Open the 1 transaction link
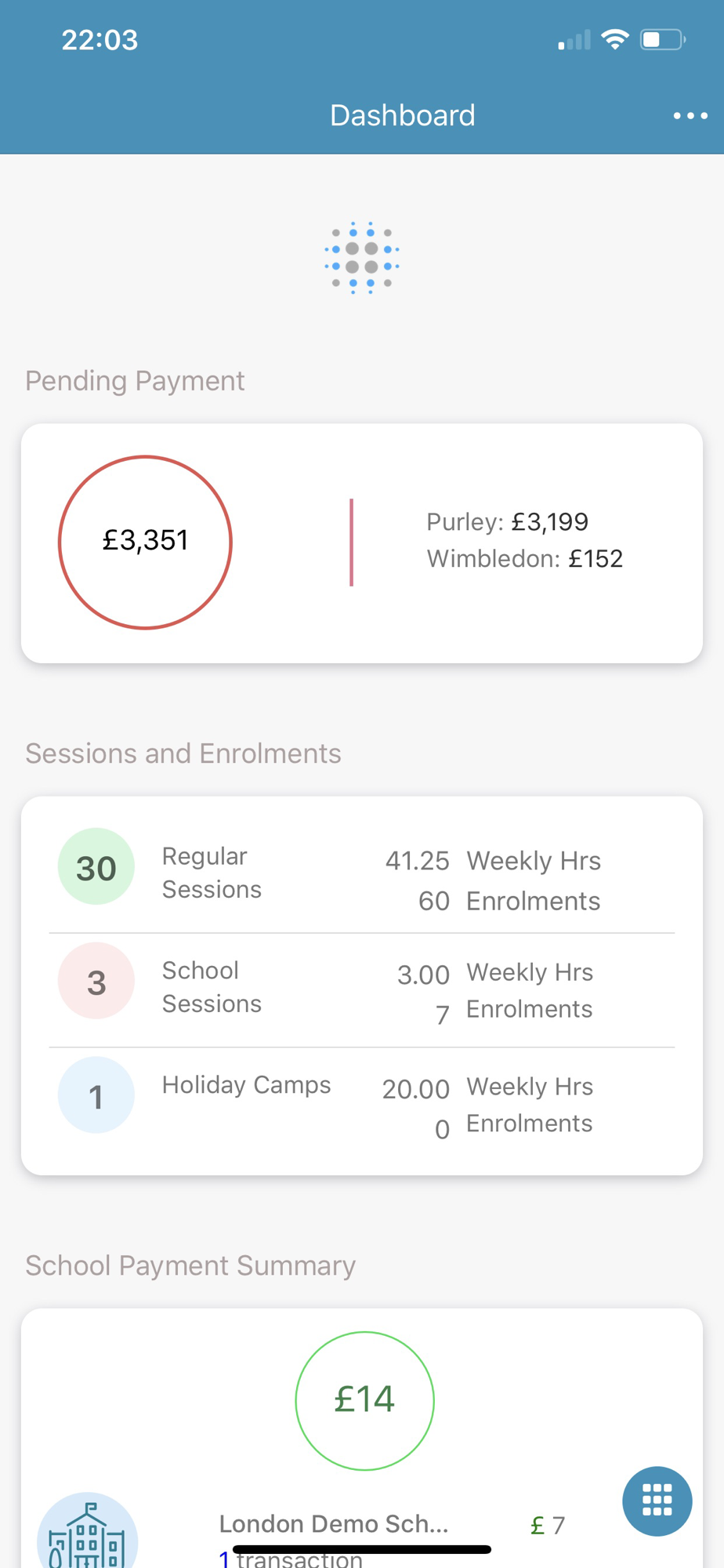 pos(291,1559)
